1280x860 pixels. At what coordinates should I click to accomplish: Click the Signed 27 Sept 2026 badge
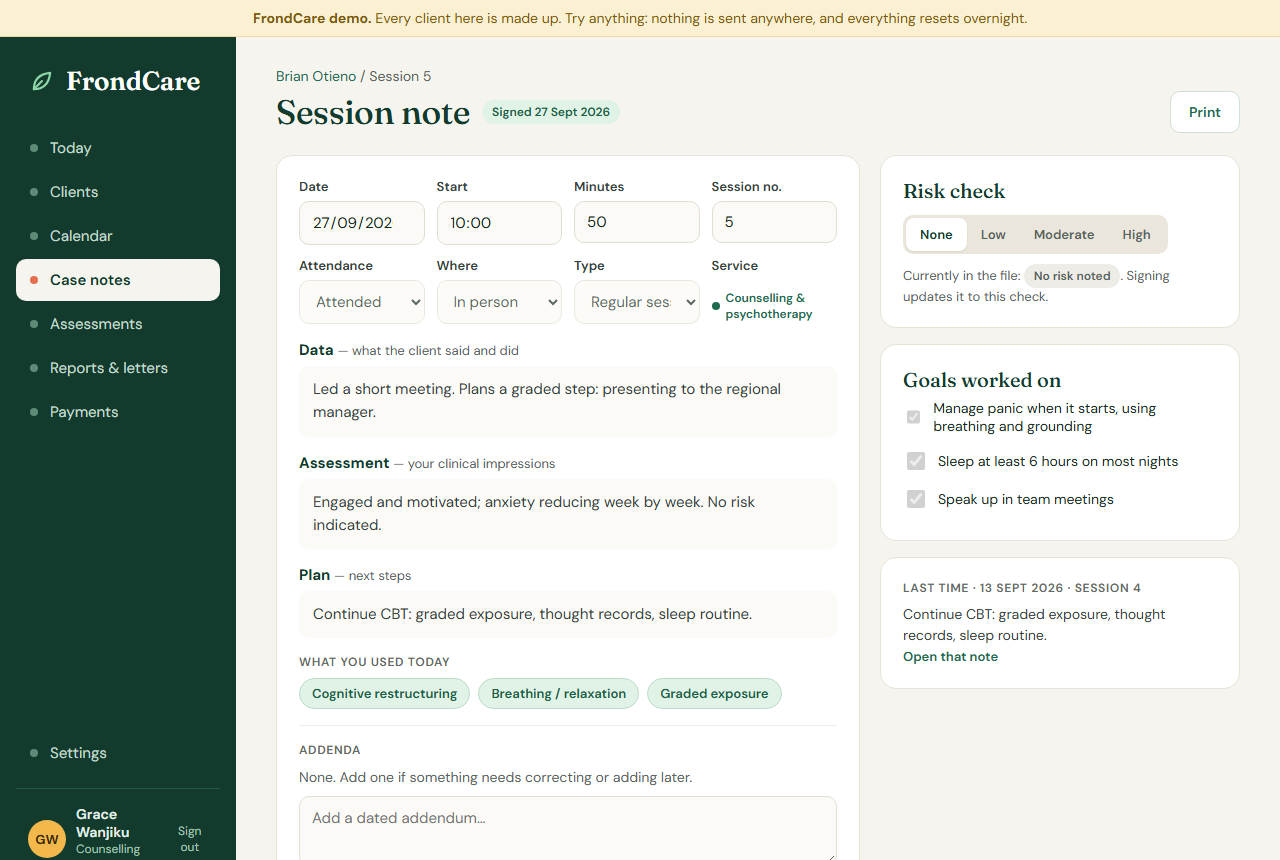(551, 112)
